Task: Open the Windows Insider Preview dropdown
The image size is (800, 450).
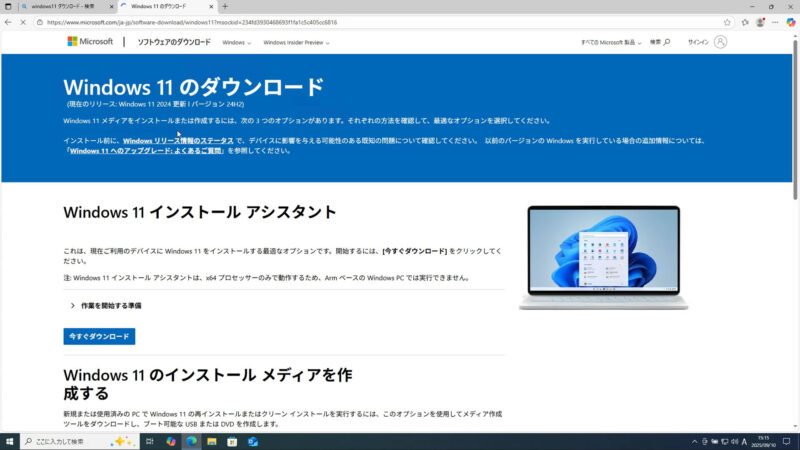Action: (x=296, y=43)
